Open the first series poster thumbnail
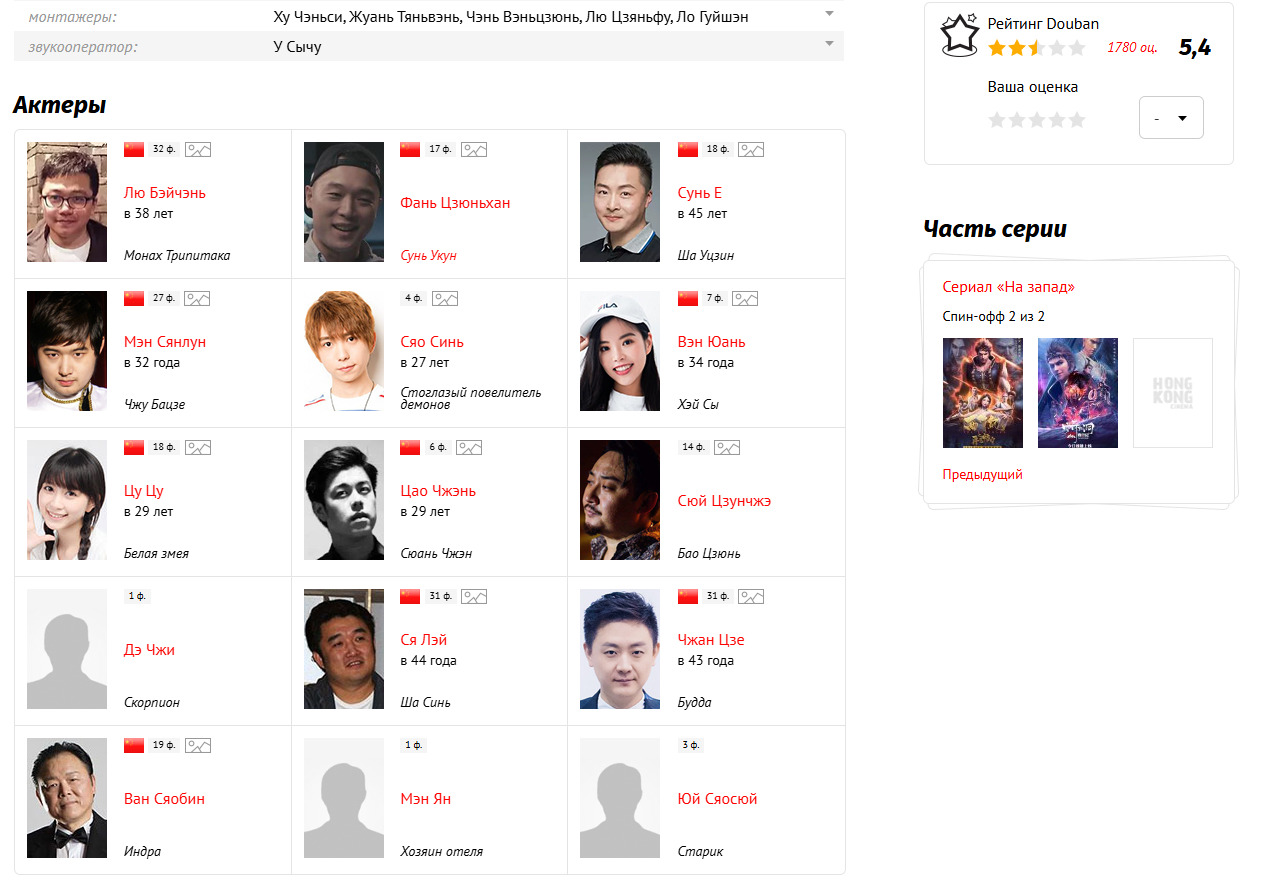 click(x=982, y=393)
